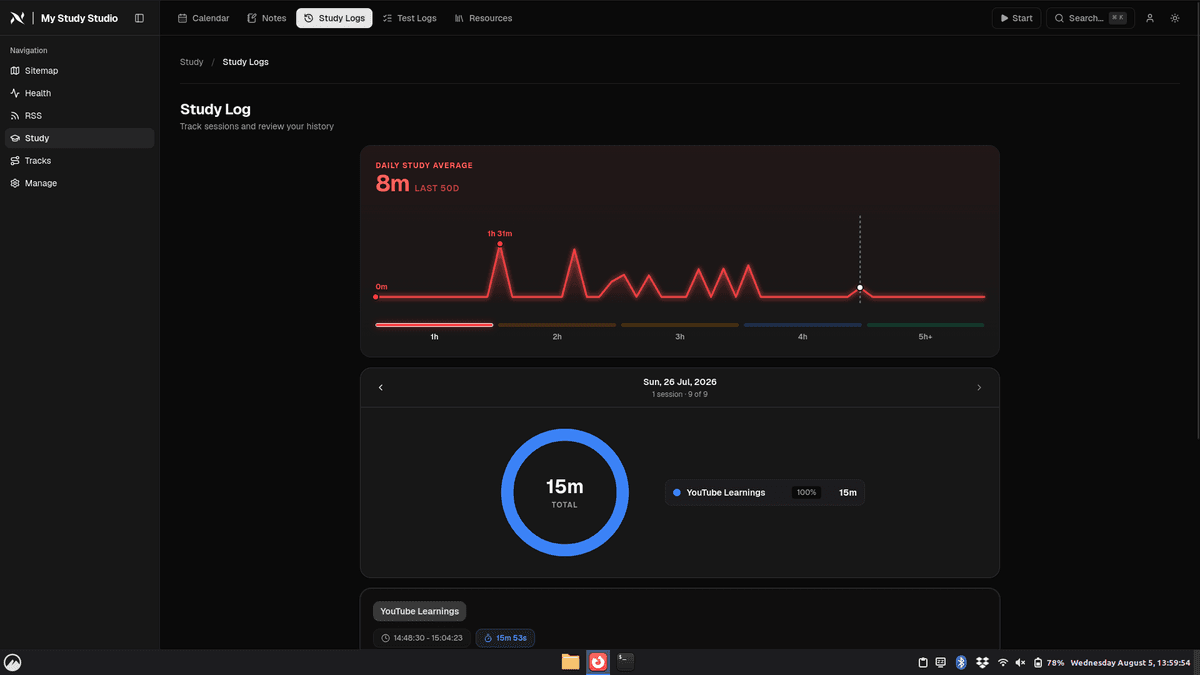Open the Resources tab

click(483, 18)
